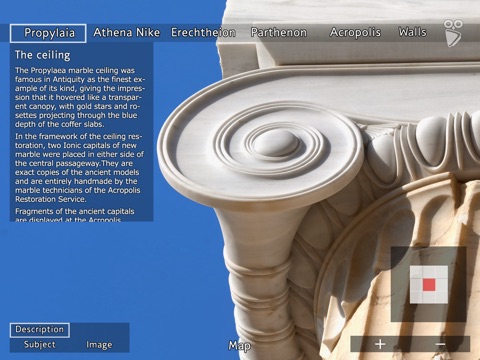The image size is (480, 360).
Task: Go to the Erechtheion section
Action: click(203, 32)
